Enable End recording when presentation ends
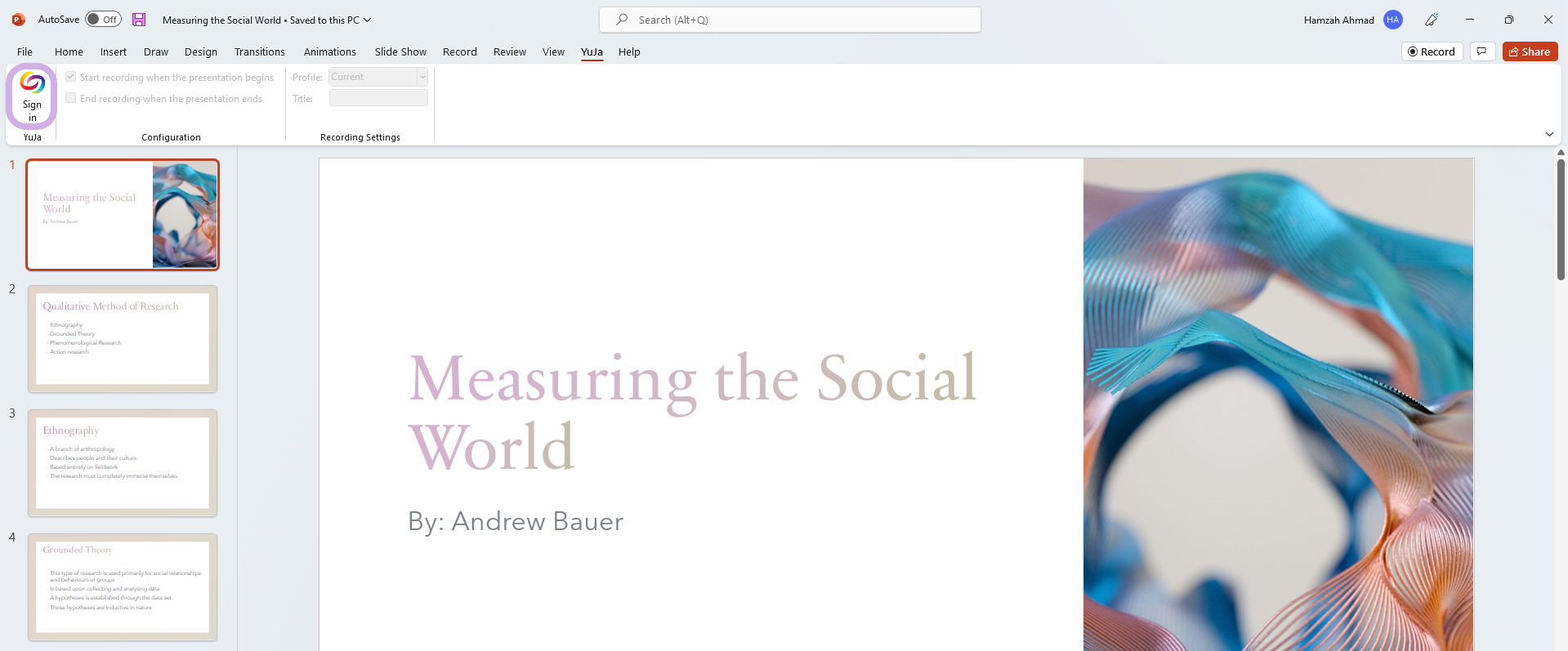Image resolution: width=1568 pixels, height=651 pixels. [71, 98]
